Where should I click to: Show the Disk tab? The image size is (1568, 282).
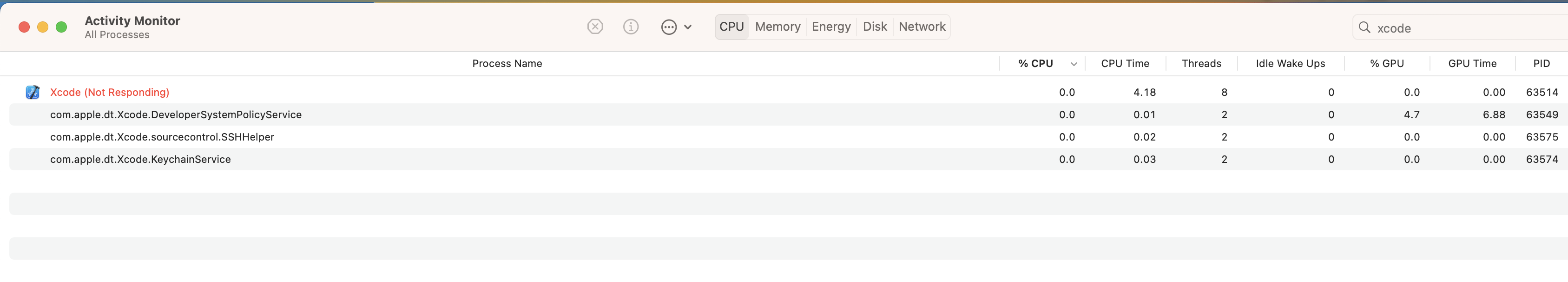(x=875, y=27)
